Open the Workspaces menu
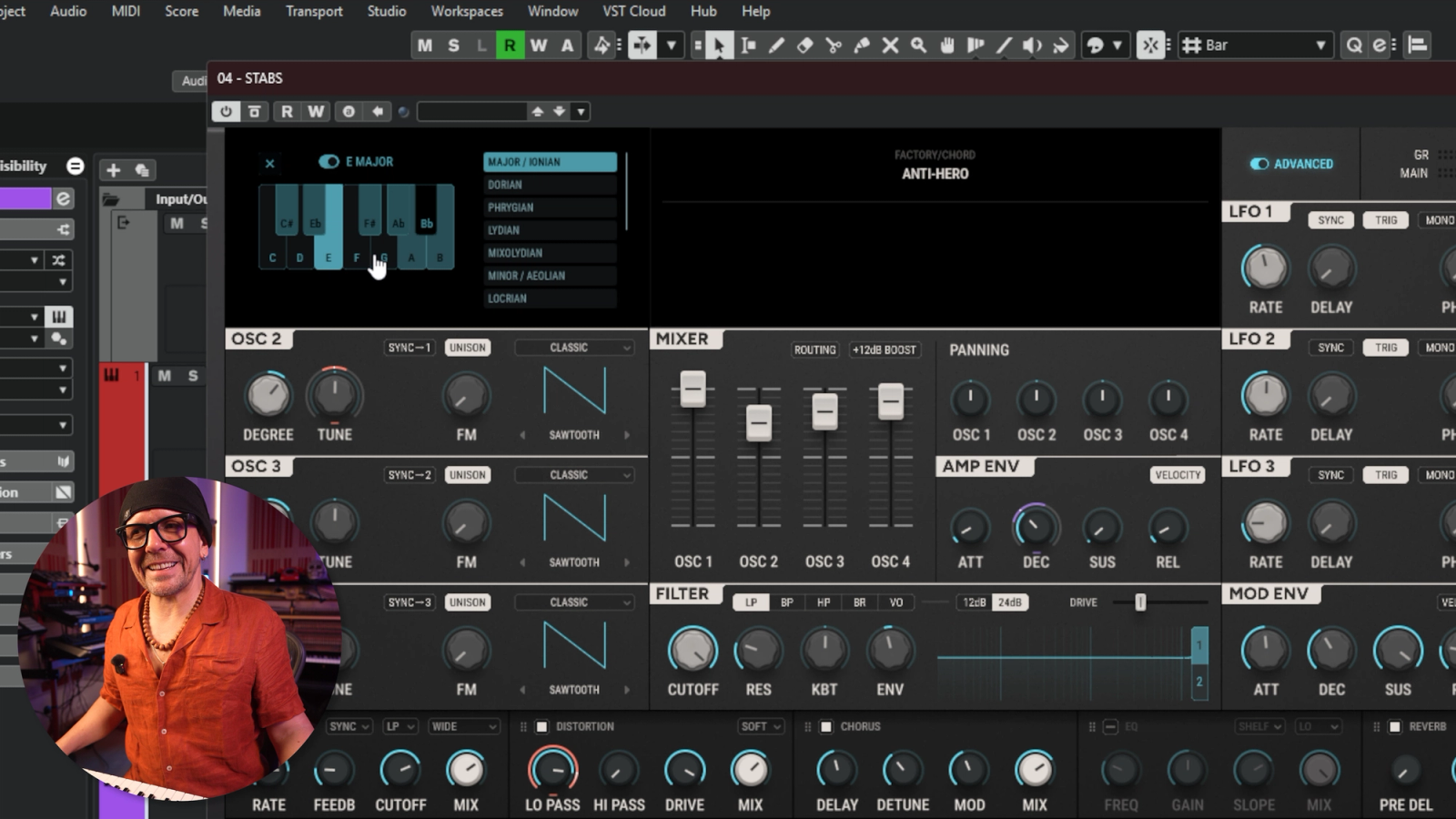 click(467, 11)
